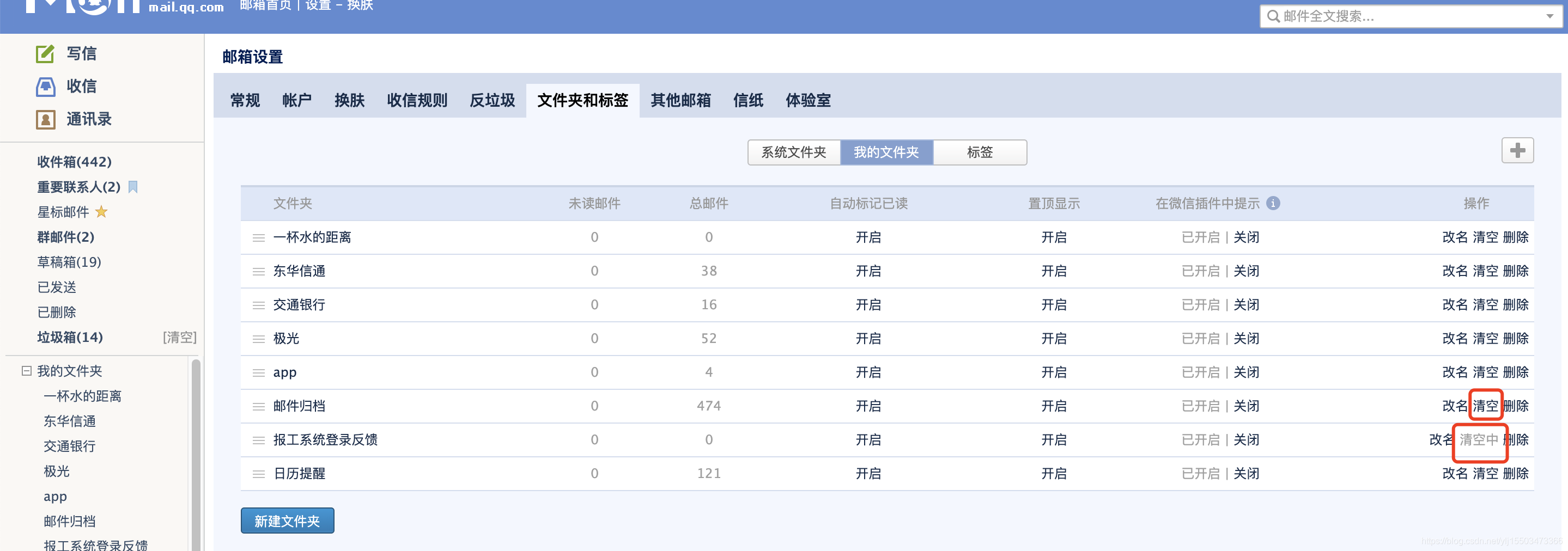Click drag handle icon of 一杯水的距离 row
The width and height of the screenshot is (1568, 551).
tap(259, 238)
